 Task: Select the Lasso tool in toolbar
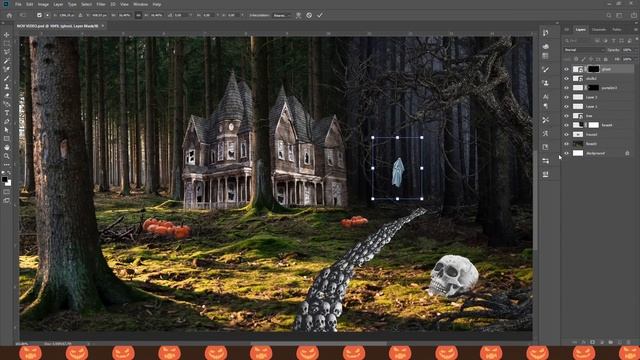tap(7, 52)
